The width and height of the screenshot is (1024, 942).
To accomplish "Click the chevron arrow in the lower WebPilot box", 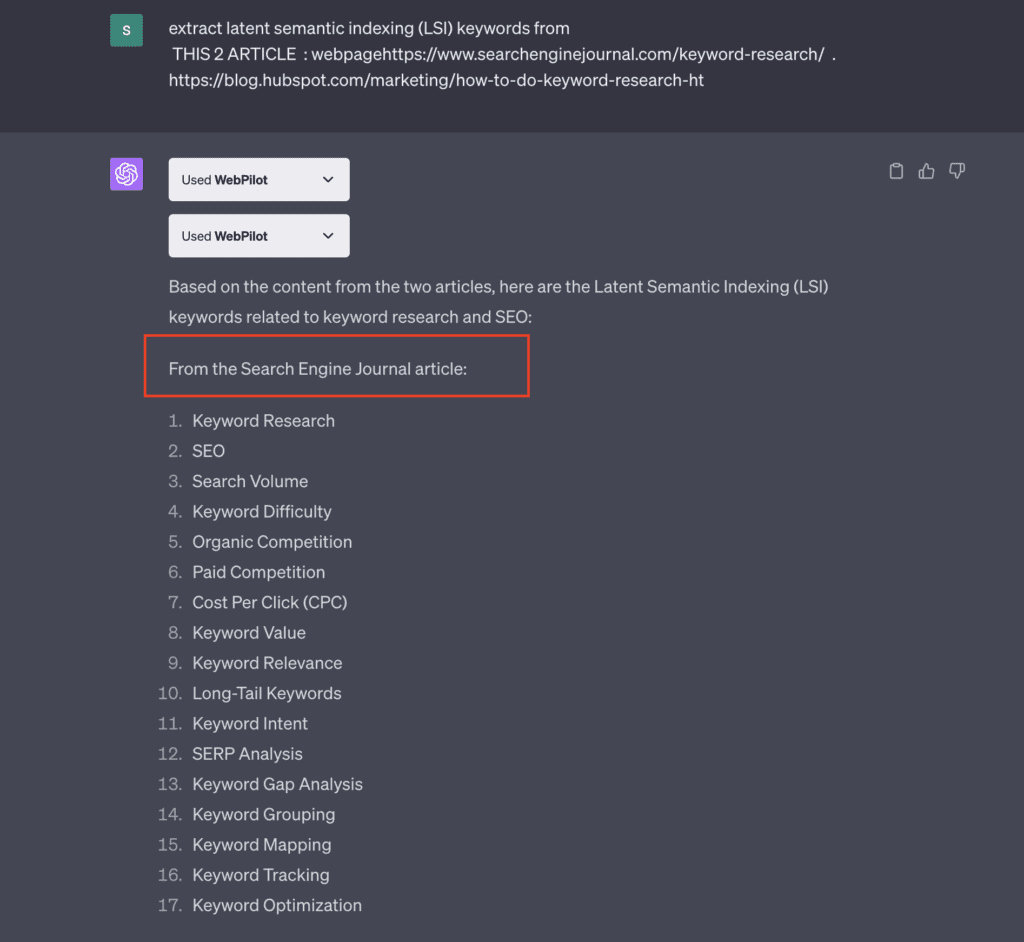I will point(328,236).
